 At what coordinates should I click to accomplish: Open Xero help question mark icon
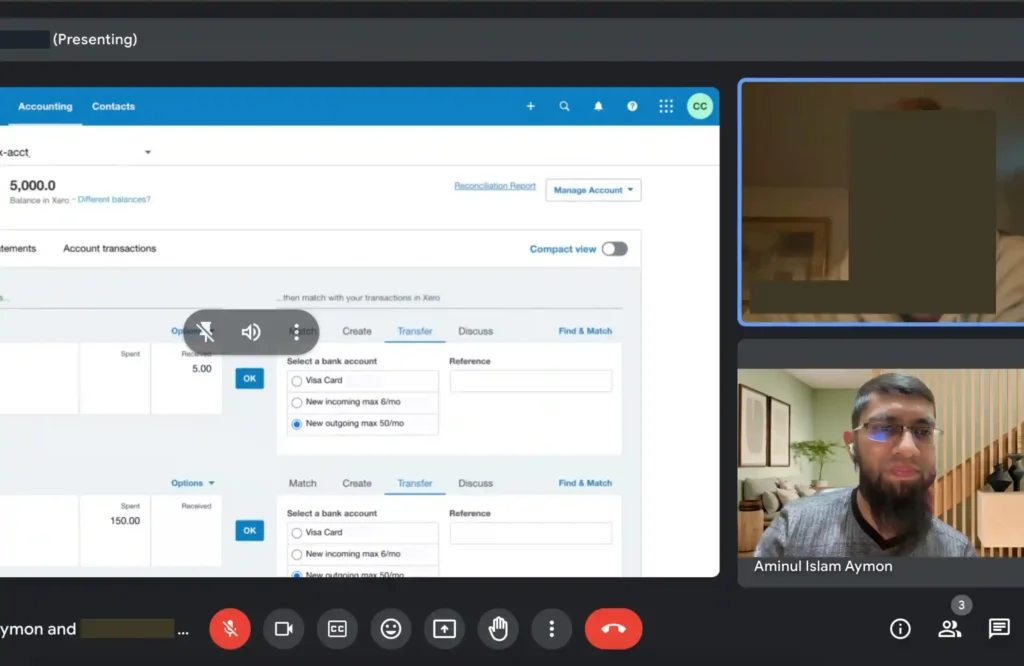pos(632,106)
